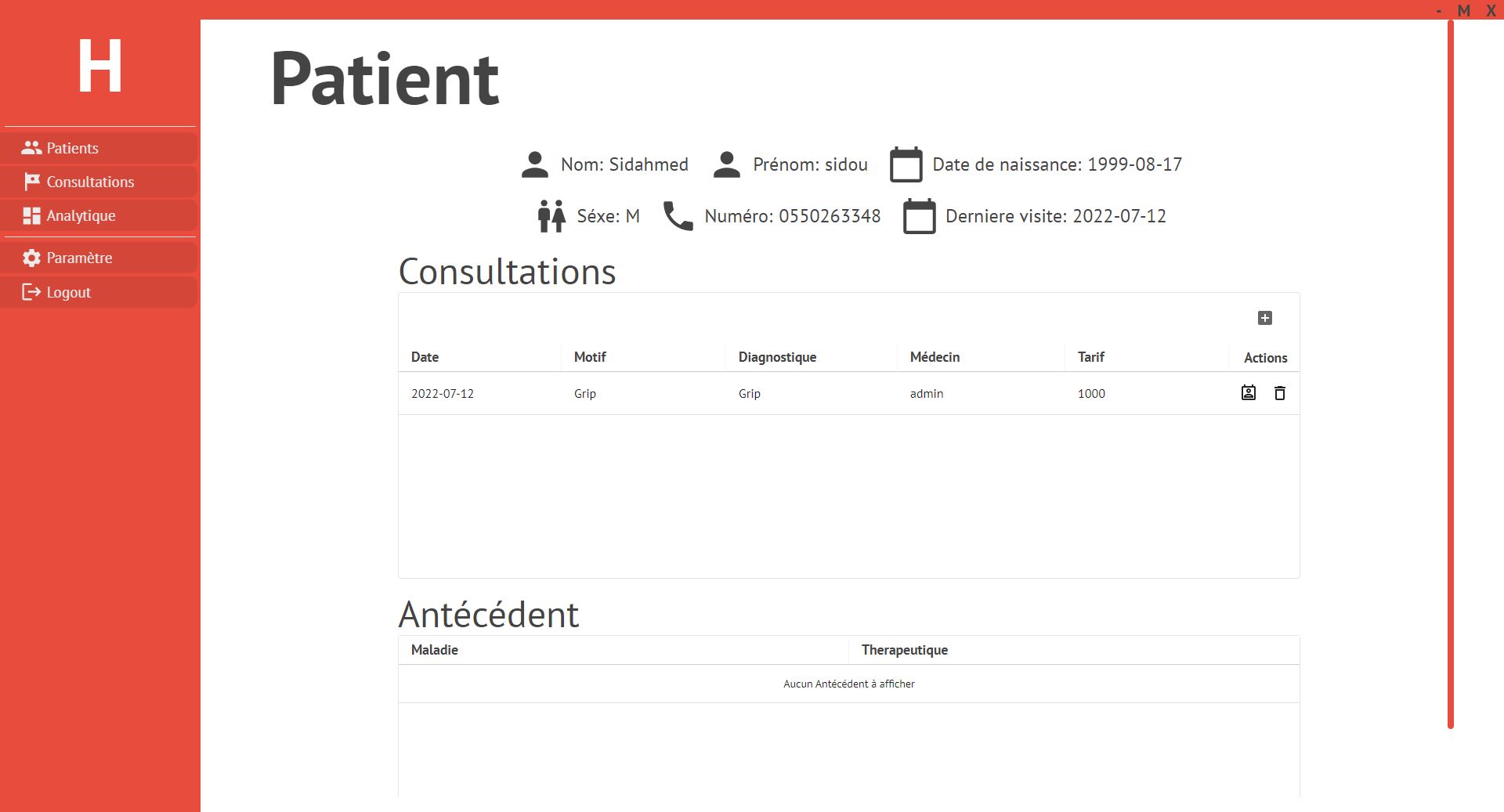The width and height of the screenshot is (1504, 812).
Task: Click the vertical red scrollbar
Action: click(x=1451, y=374)
